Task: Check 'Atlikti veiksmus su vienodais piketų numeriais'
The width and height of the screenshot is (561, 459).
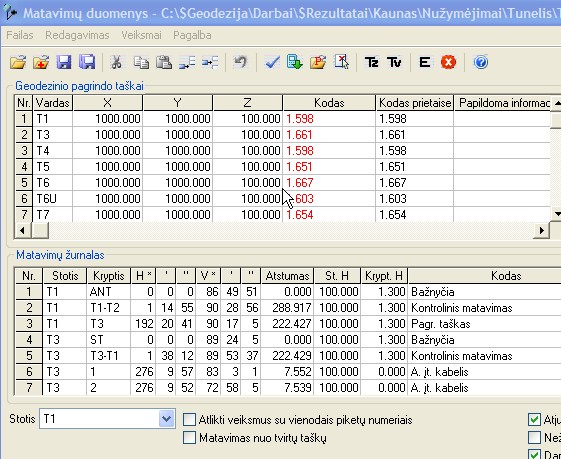Action: pos(189,420)
